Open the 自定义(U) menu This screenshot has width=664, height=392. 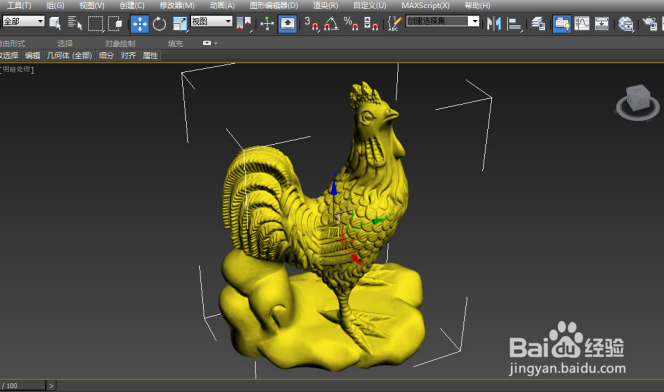point(370,6)
